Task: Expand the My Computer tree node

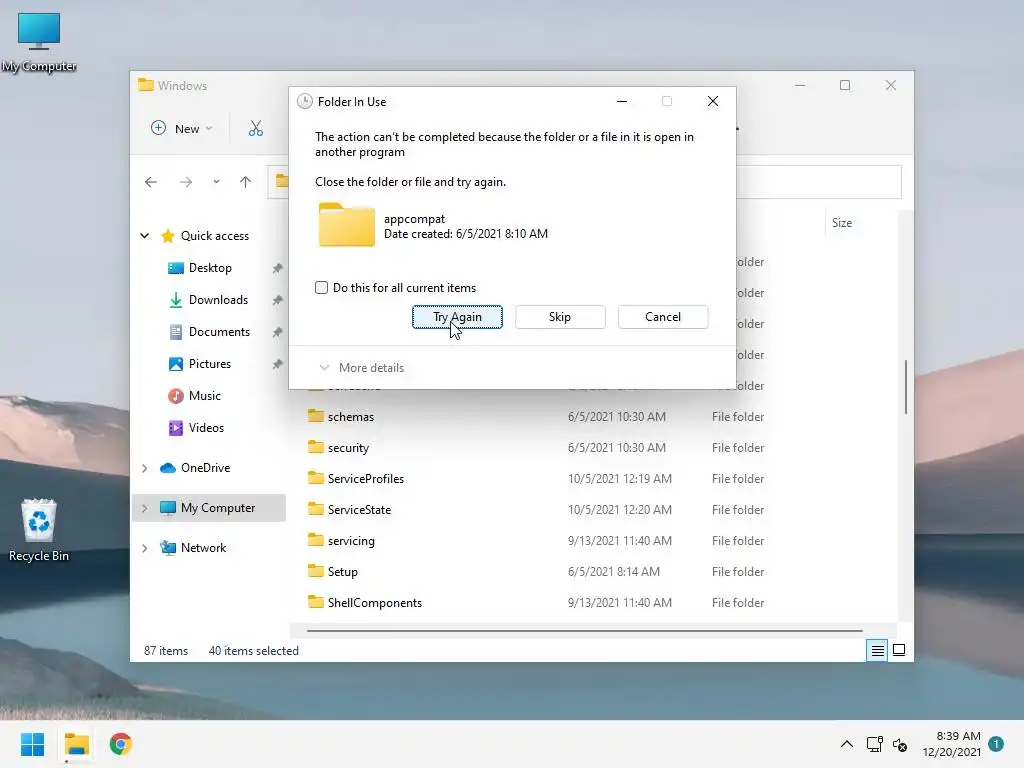Action: [x=145, y=508]
